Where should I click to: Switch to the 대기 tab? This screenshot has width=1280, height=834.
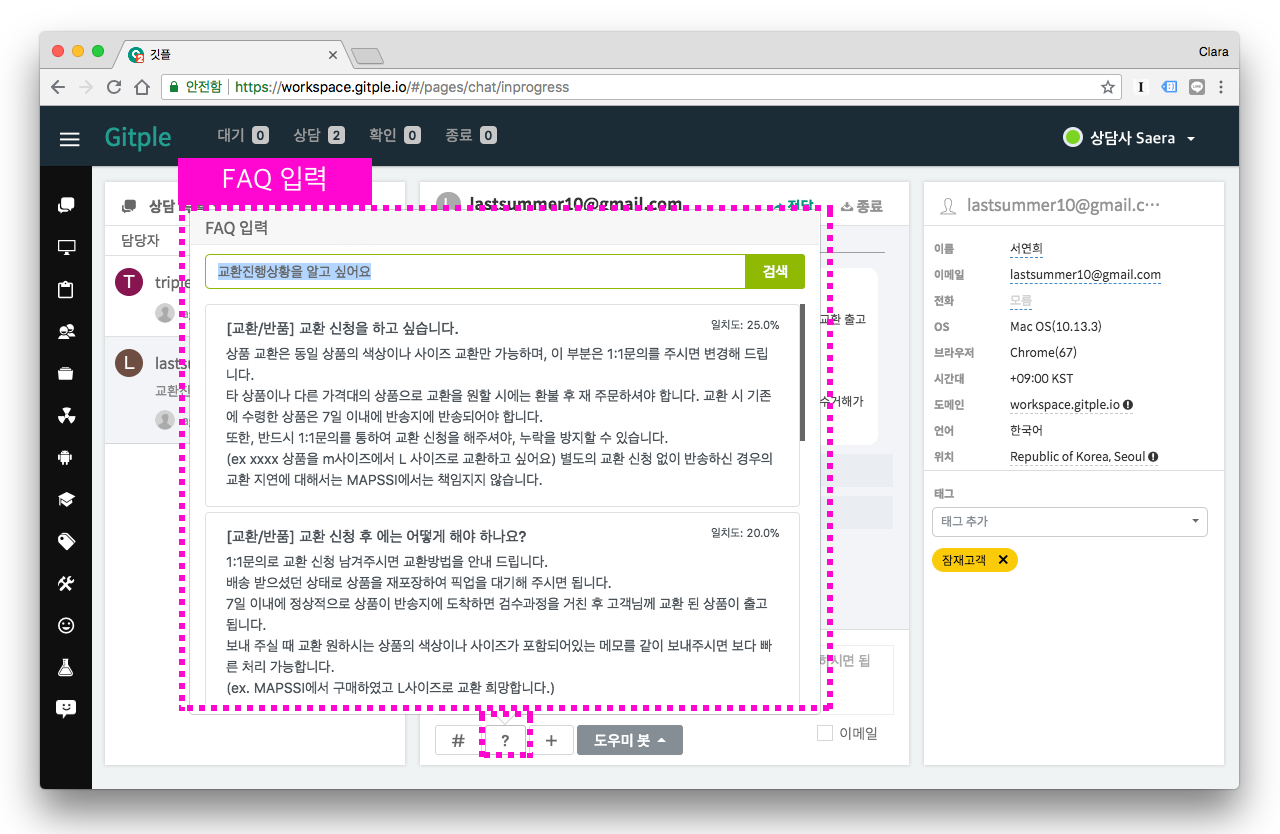click(x=243, y=135)
